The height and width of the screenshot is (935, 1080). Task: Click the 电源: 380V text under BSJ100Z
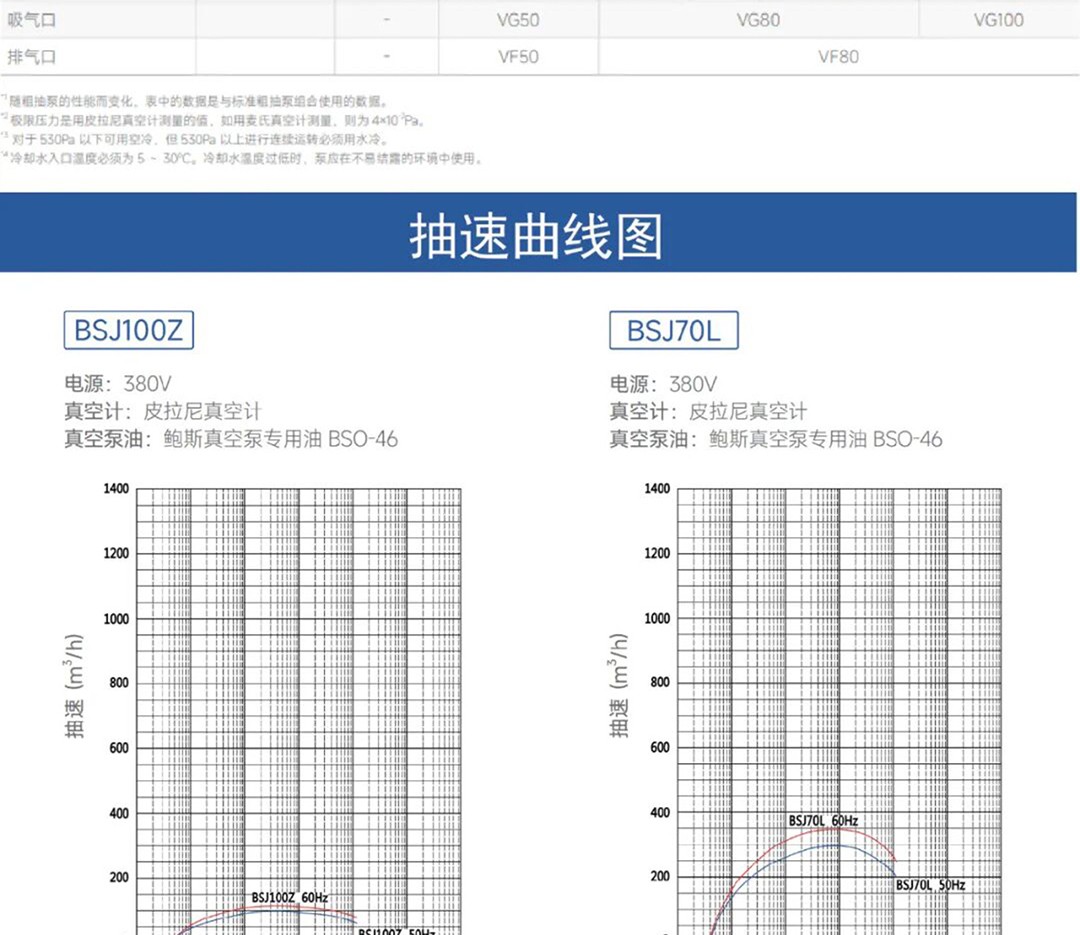[x=118, y=383]
